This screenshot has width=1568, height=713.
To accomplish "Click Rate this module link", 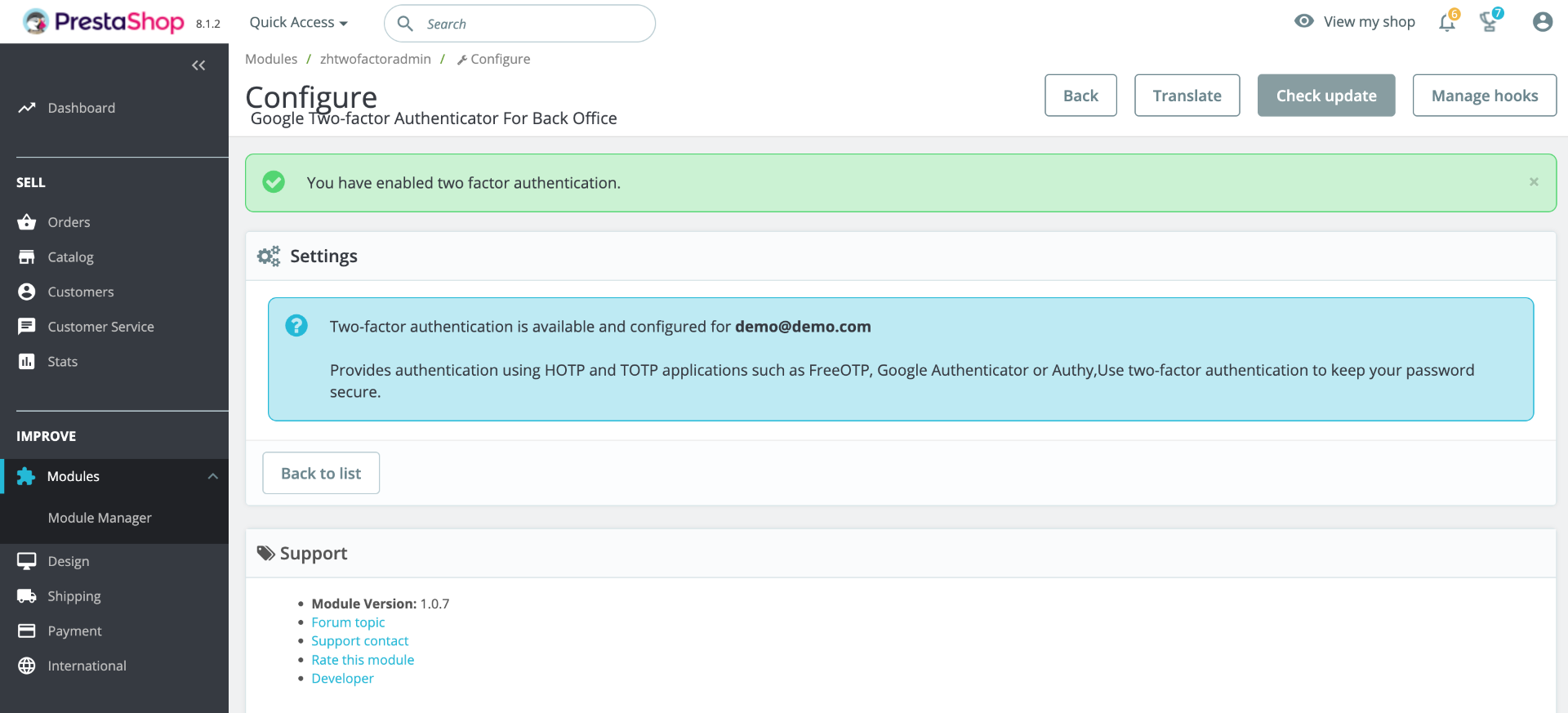I will [363, 660].
